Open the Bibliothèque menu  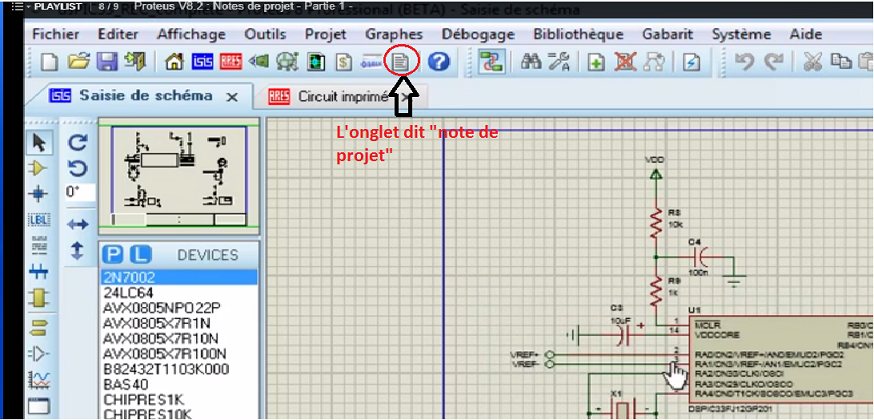579,35
